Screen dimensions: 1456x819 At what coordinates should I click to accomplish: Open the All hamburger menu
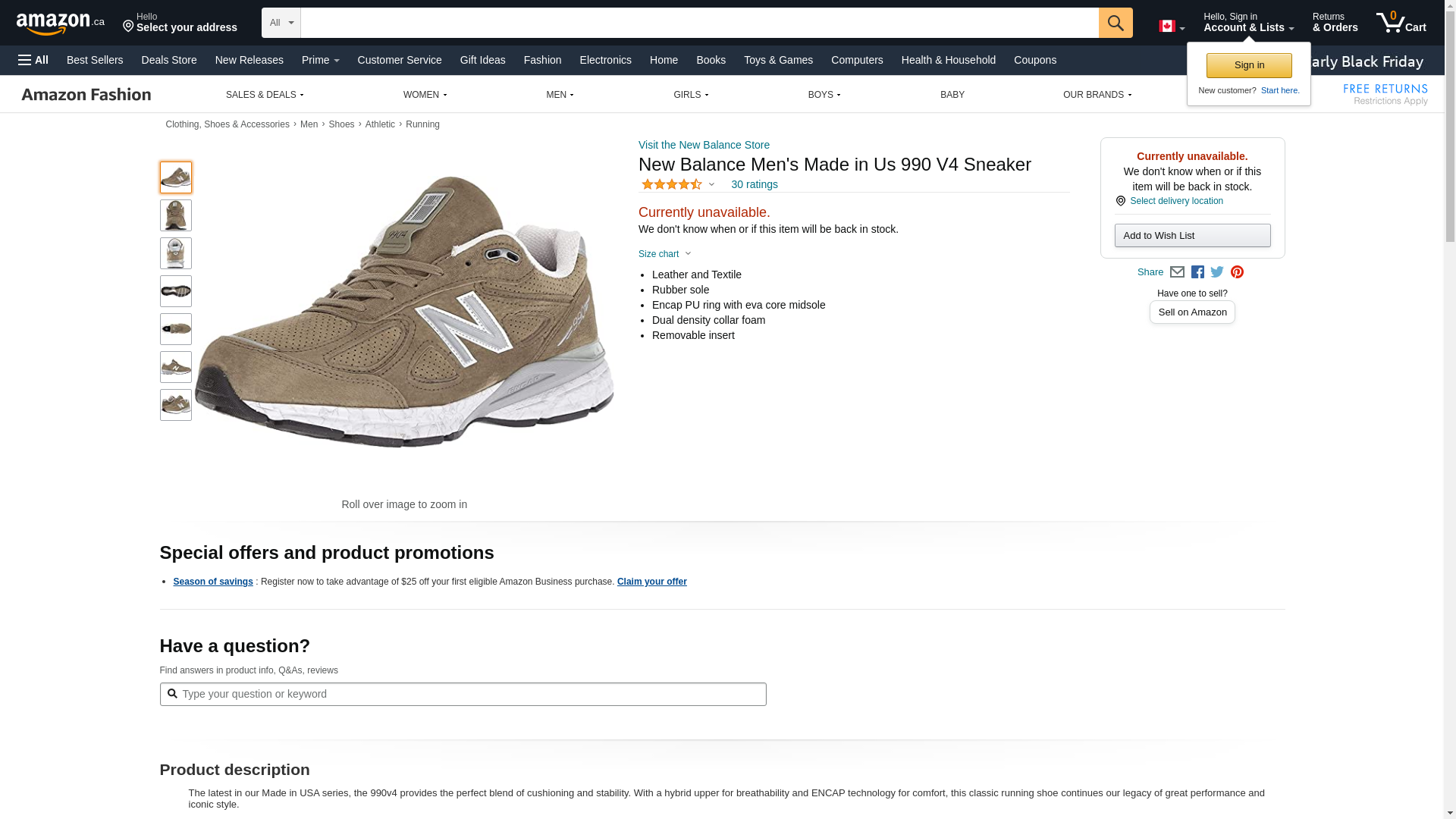tap(33, 60)
